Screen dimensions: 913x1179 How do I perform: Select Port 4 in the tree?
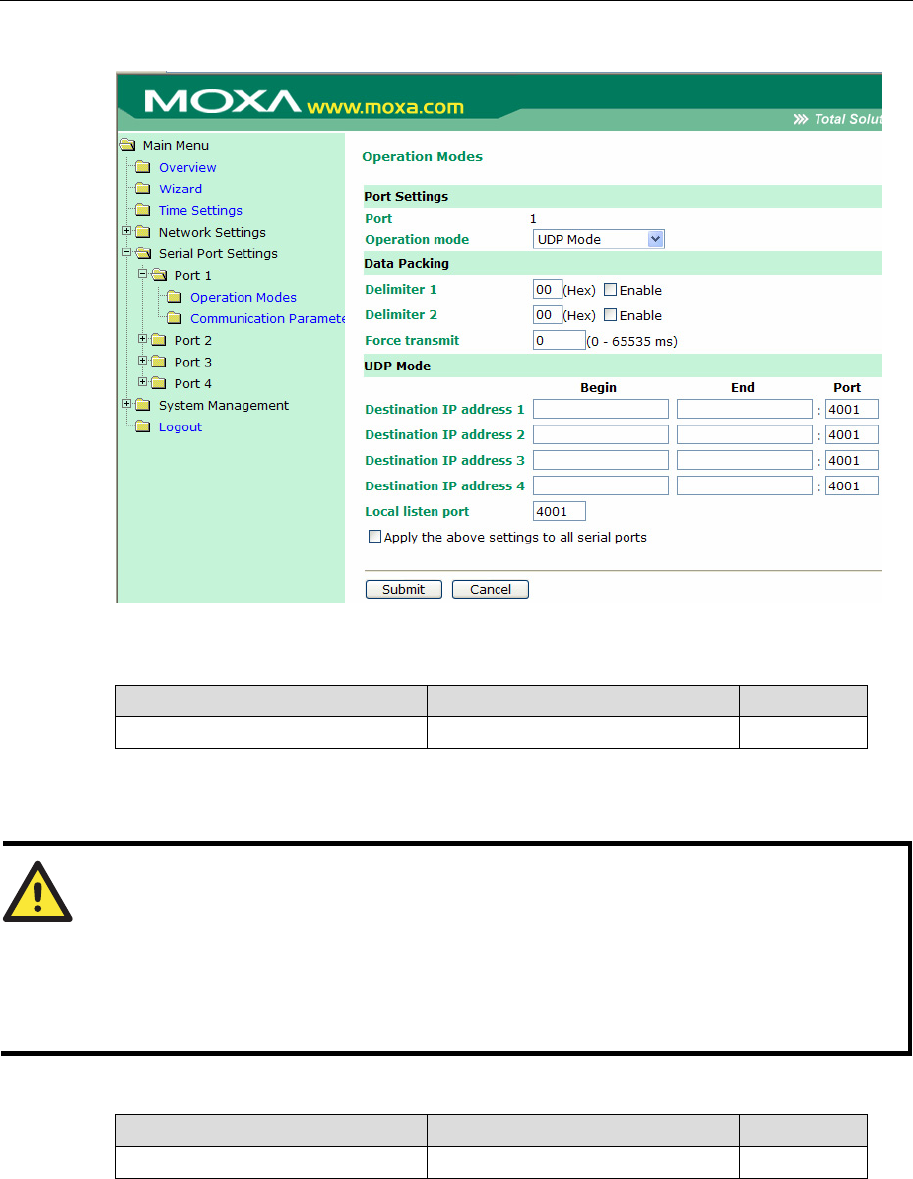click(193, 383)
